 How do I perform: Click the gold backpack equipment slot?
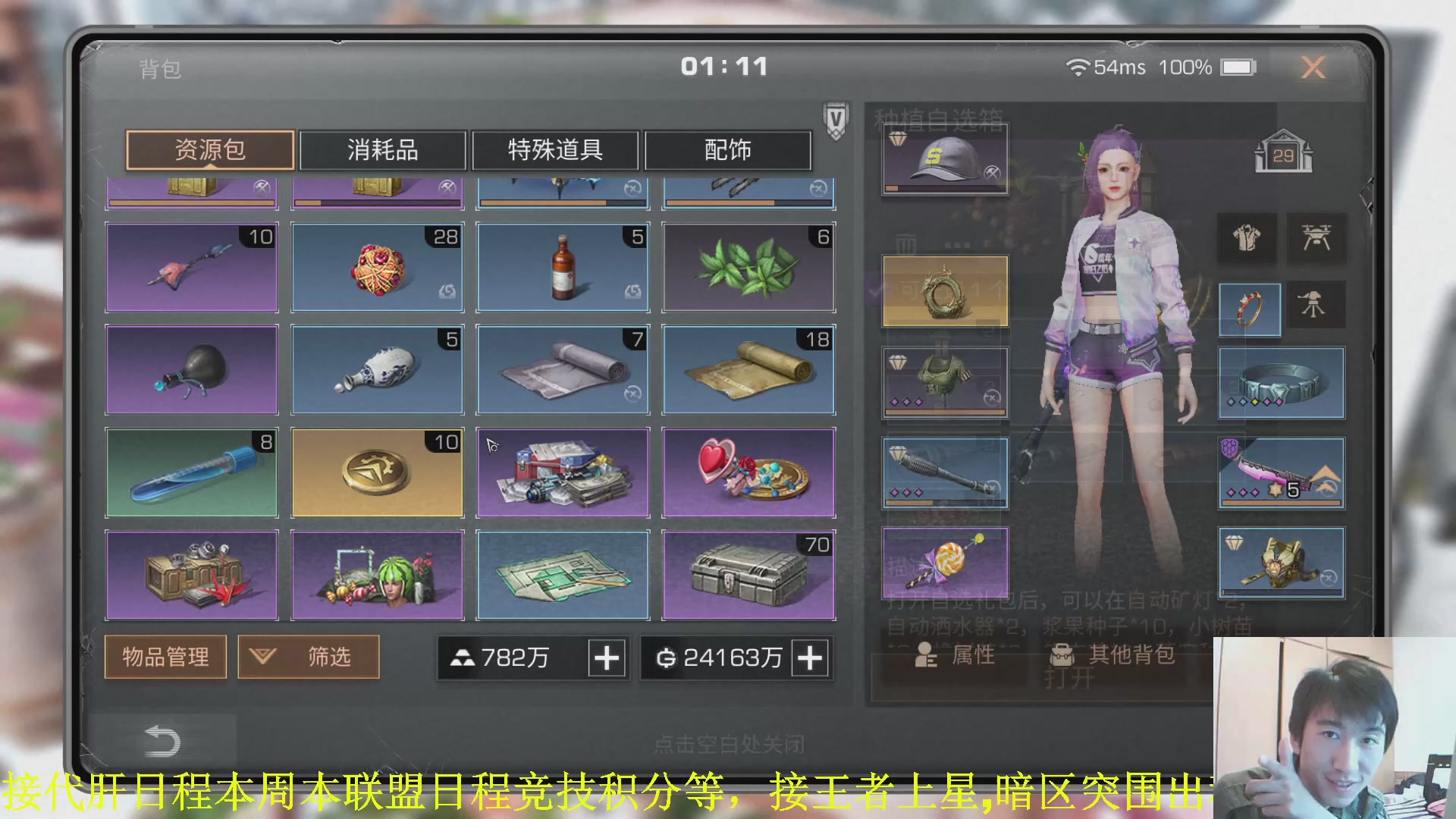click(x=1282, y=563)
